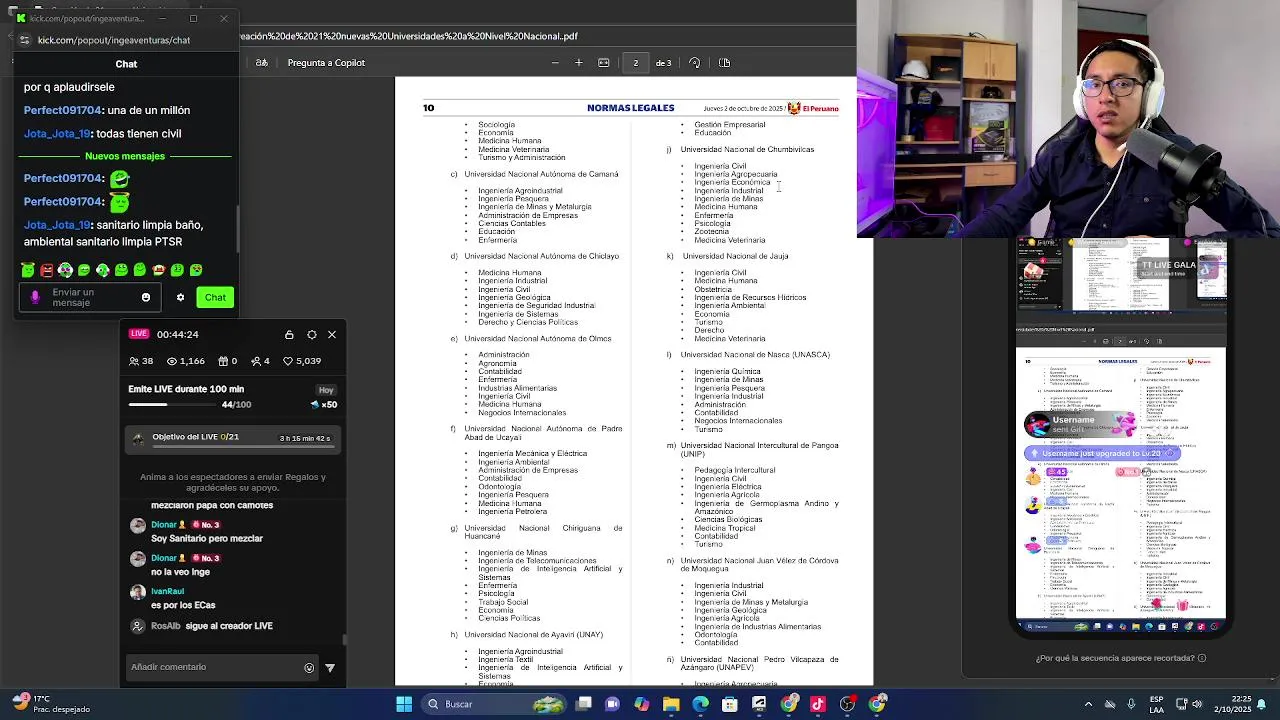Viewport: 1280px width, 720px height.
Task: Click Perfect091704 on 'una de un millón'
Action: click(x=62, y=110)
